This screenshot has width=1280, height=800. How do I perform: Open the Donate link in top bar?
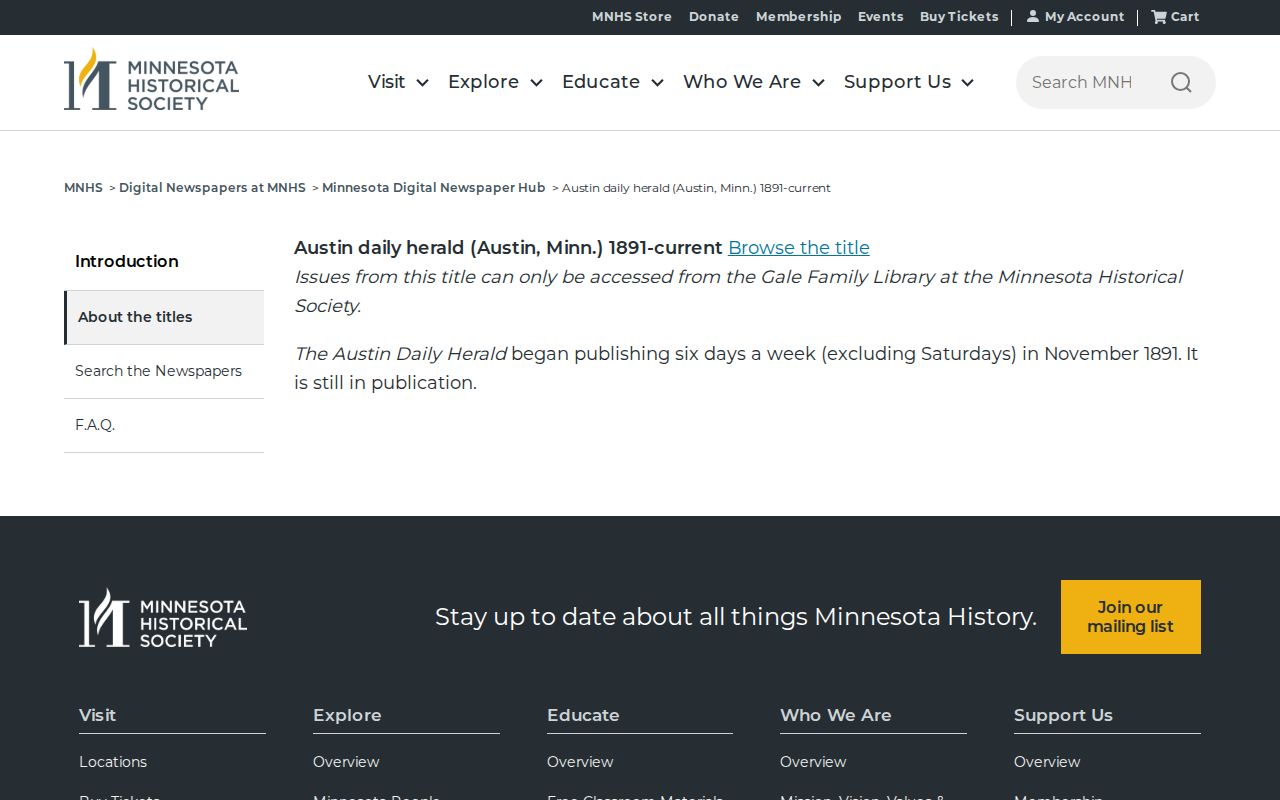point(714,17)
